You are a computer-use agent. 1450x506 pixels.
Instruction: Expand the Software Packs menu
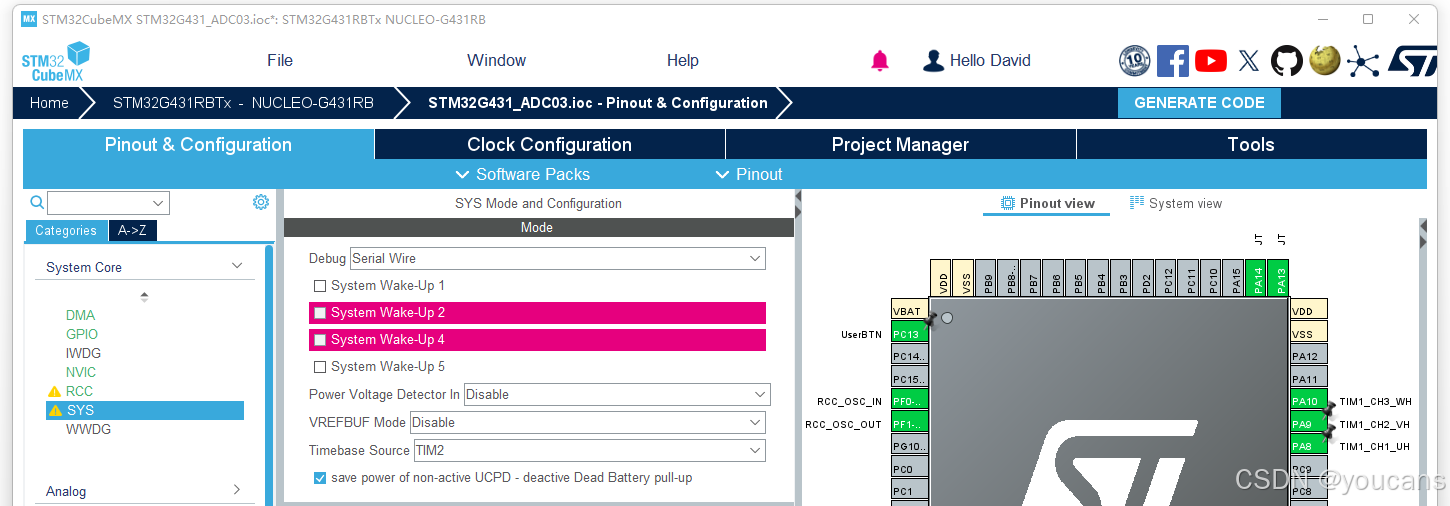523,174
